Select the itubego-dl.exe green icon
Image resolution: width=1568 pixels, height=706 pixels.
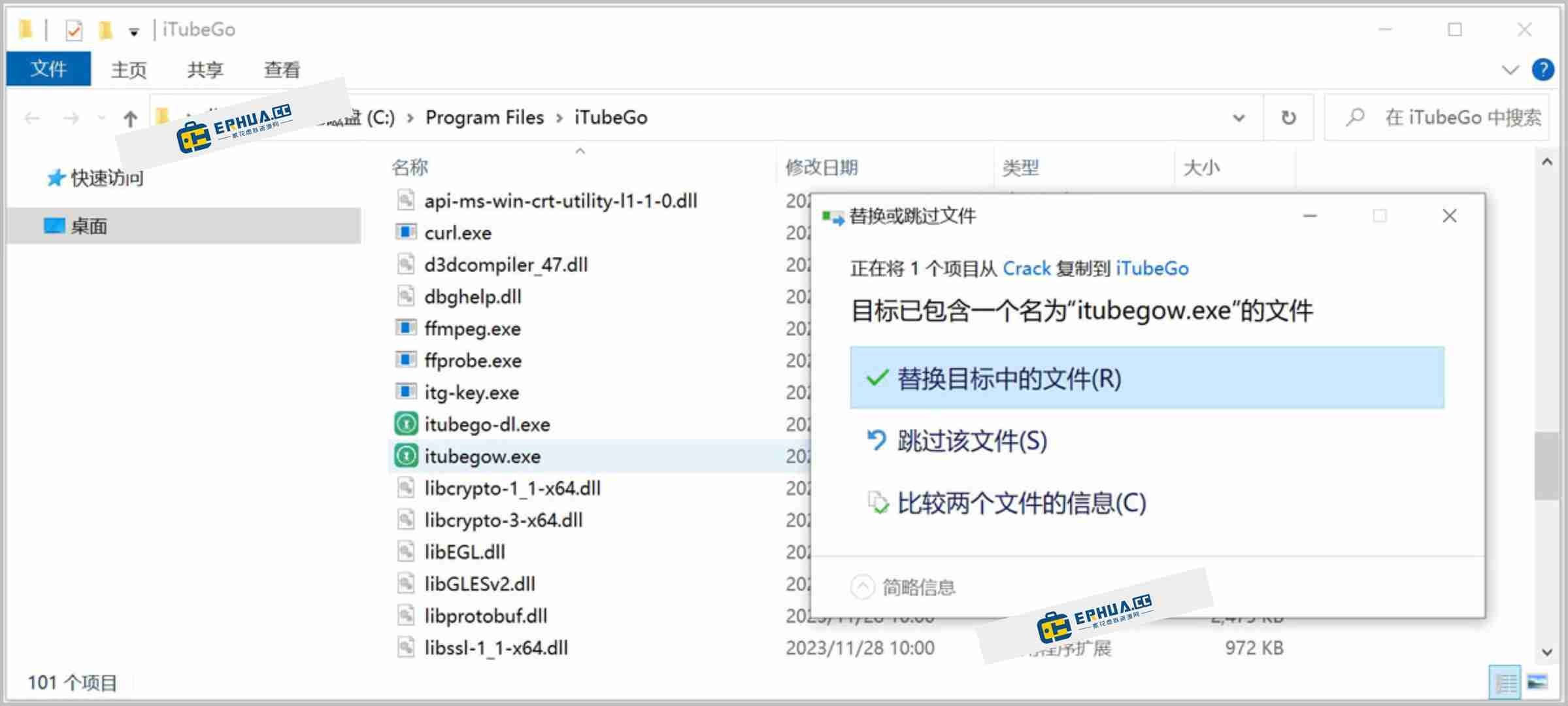406,424
